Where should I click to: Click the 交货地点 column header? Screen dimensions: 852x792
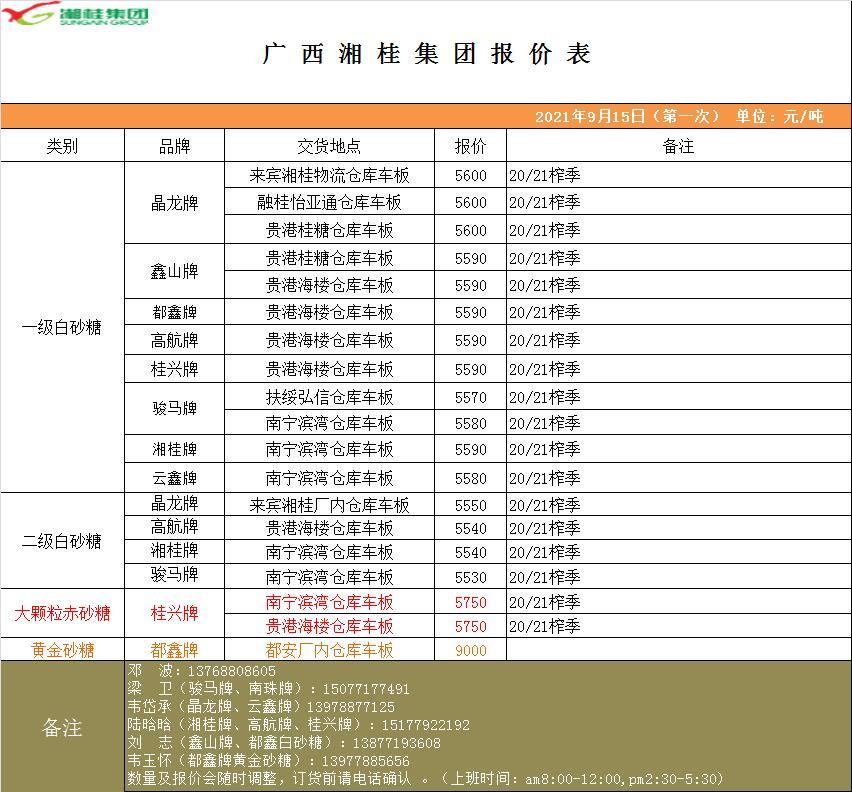click(x=329, y=146)
